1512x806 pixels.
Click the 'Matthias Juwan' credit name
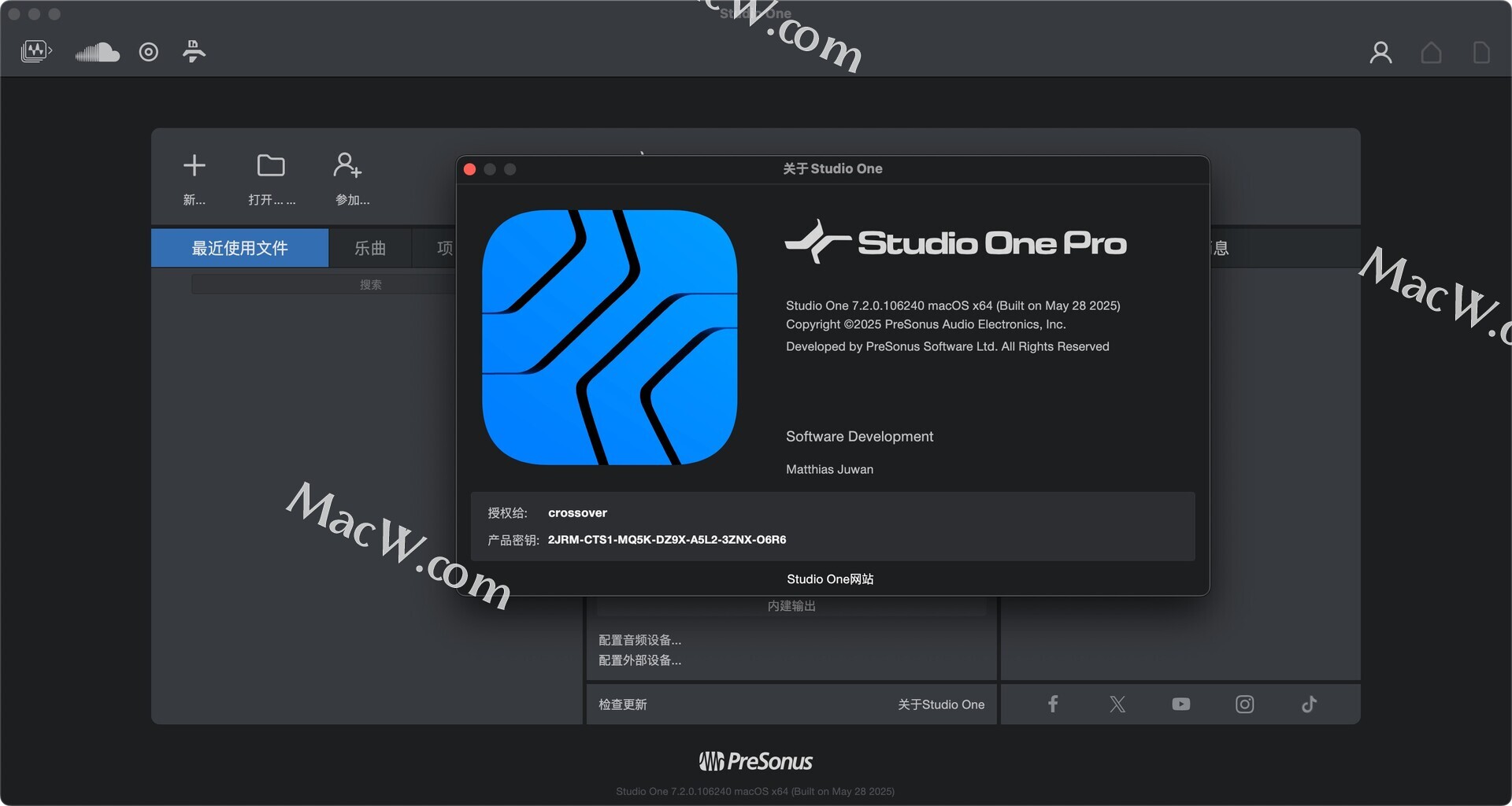click(x=829, y=469)
